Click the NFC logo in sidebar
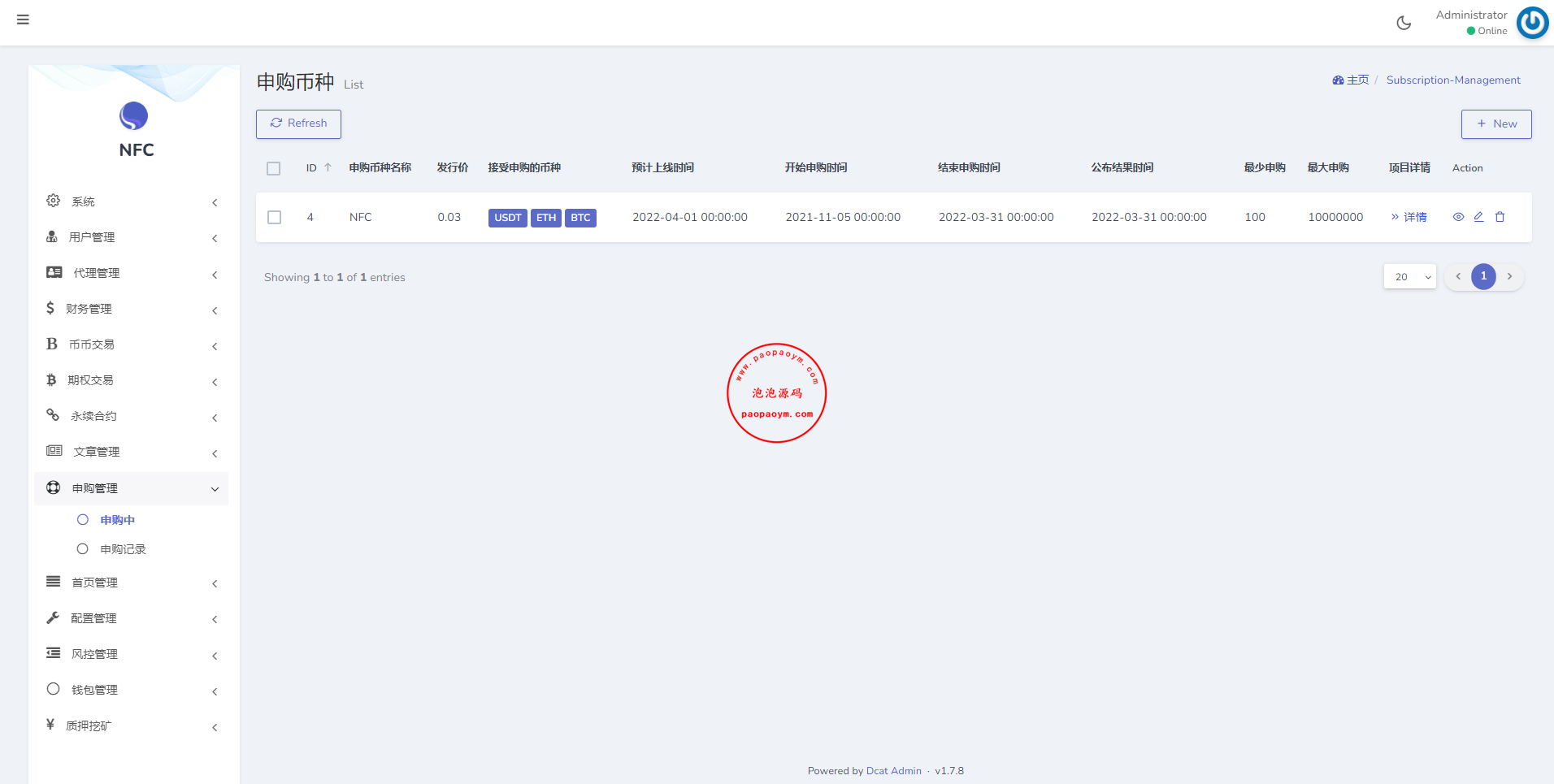 [134, 117]
